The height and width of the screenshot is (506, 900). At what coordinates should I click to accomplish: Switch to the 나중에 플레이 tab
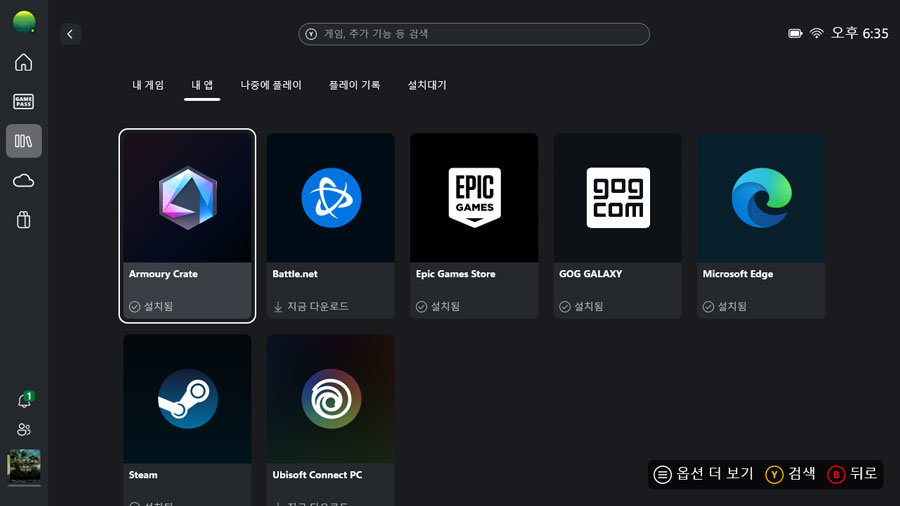270,86
